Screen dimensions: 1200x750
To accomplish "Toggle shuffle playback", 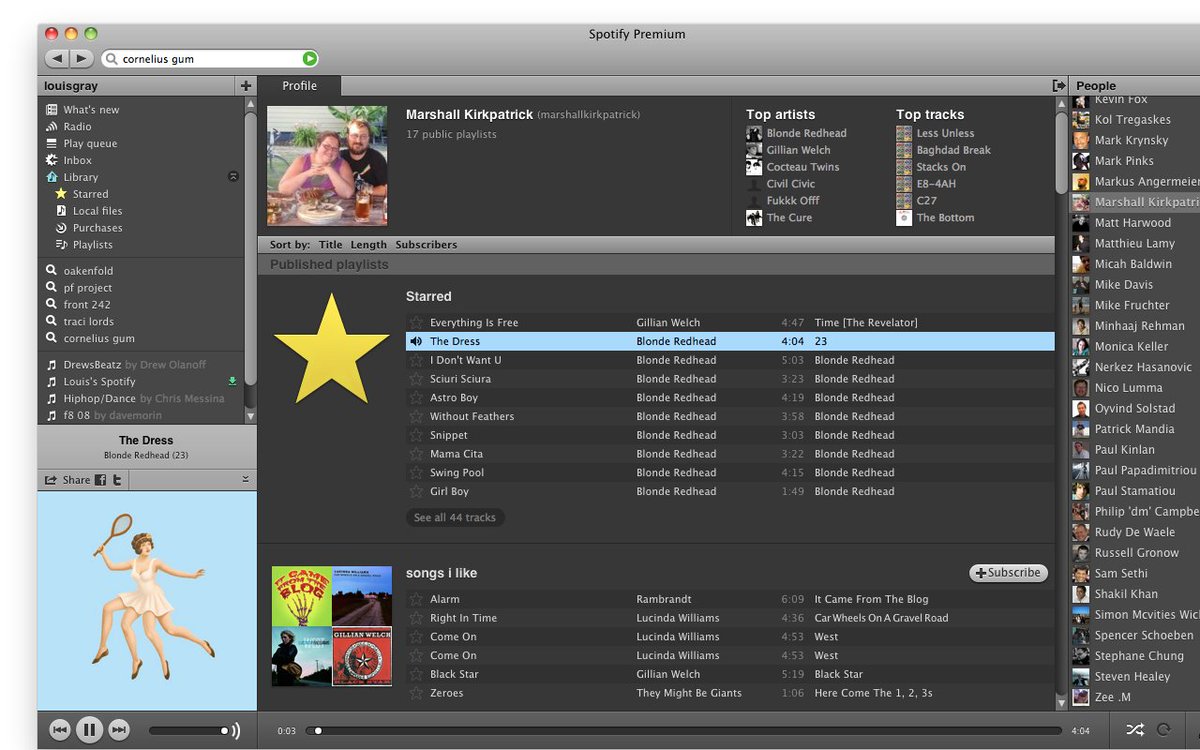I will [1135, 730].
